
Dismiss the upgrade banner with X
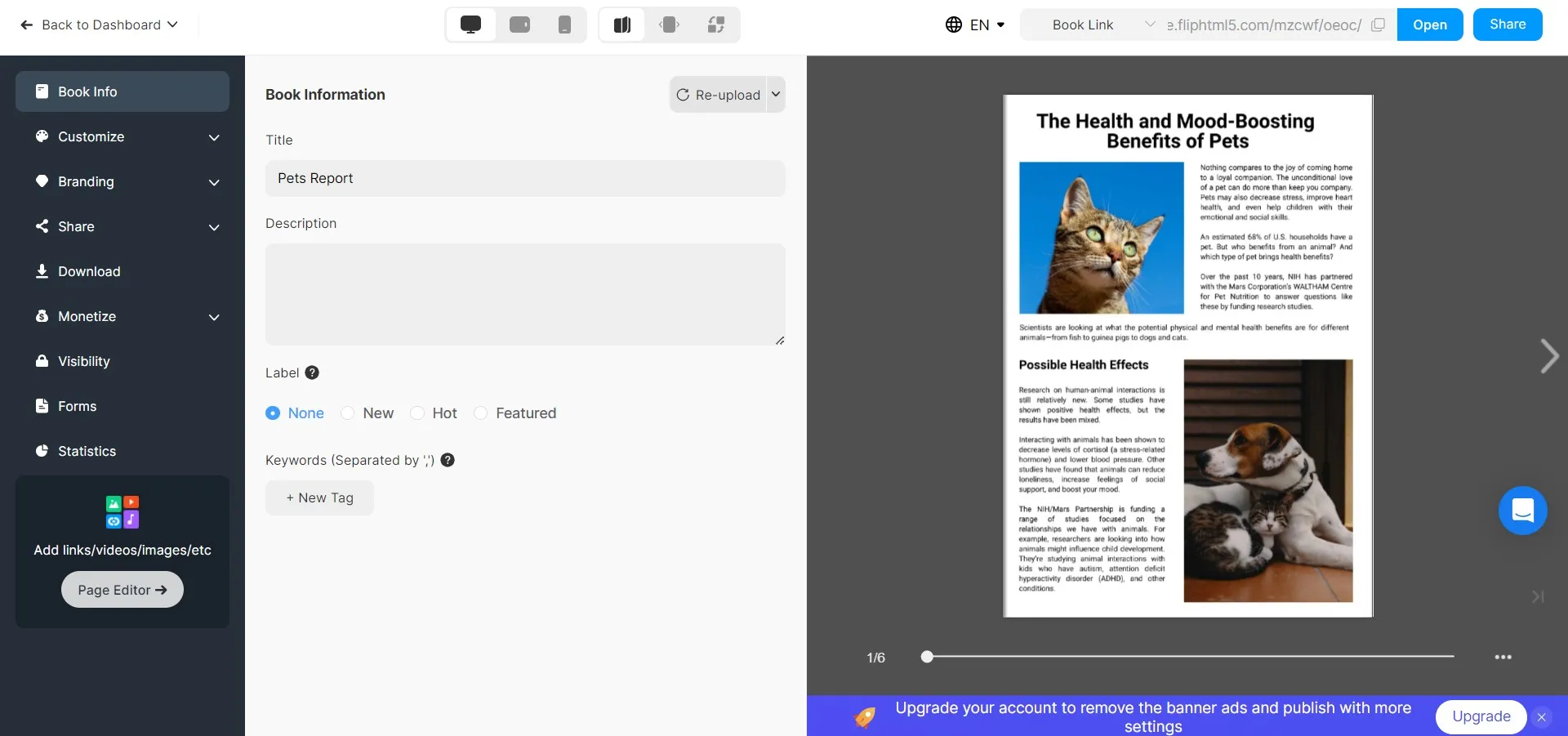pos(1542,717)
